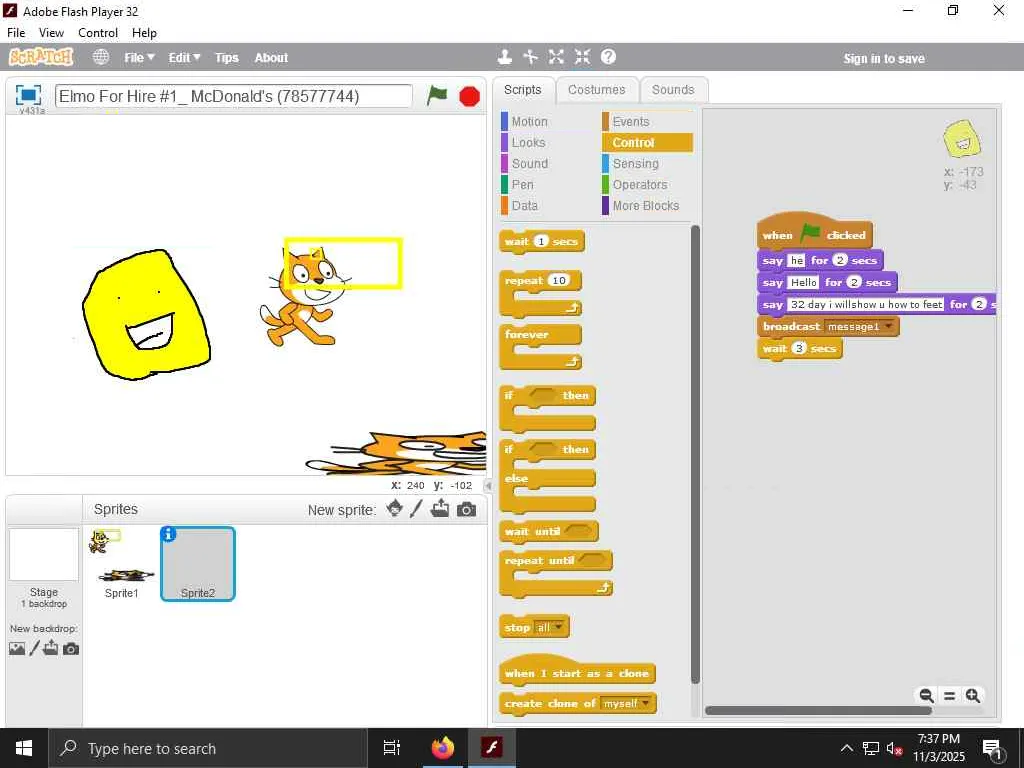
Task: Paint a new sprite with brush icon
Action: (417, 509)
